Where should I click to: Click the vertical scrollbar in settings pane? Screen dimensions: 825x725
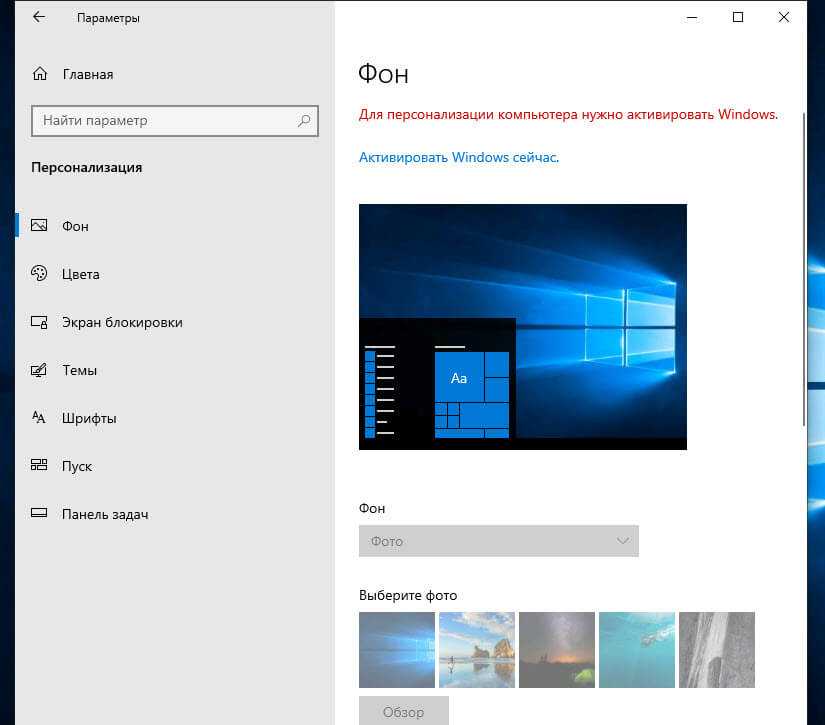(x=802, y=280)
